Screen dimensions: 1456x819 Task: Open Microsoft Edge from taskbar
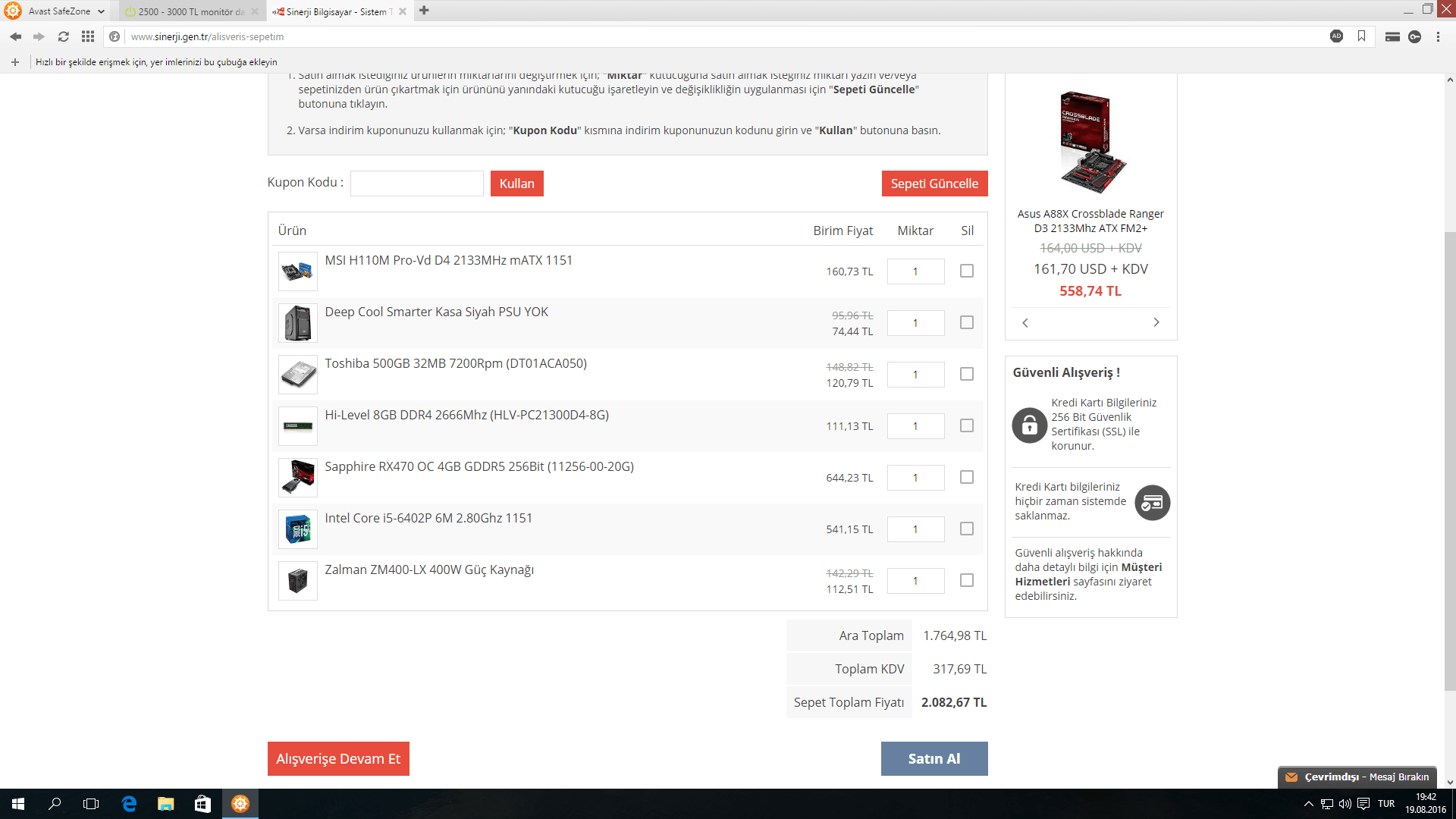(129, 804)
